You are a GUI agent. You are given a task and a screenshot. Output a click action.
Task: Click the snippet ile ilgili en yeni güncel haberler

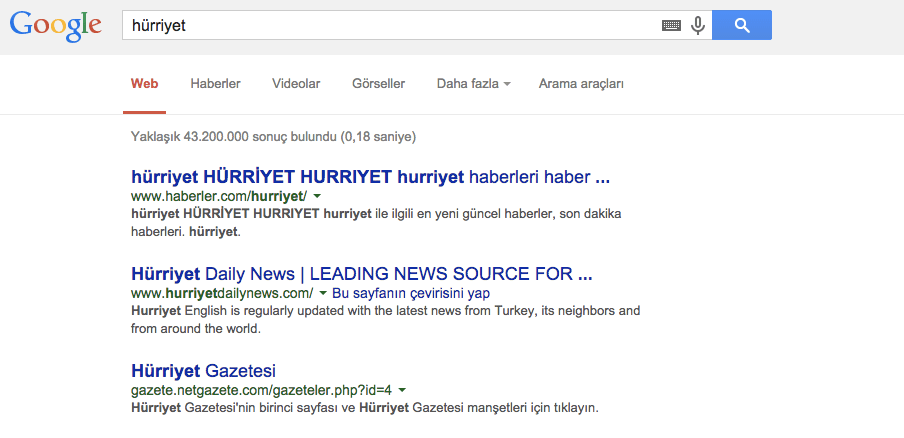click(x=376, y=223)
